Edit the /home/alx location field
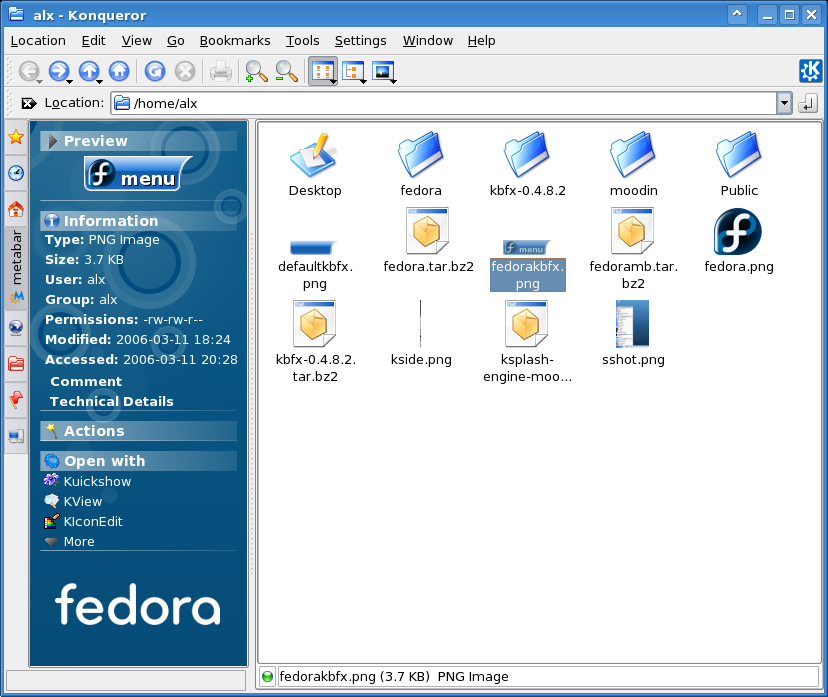Image resolution: width=828 pixels, height=697 pixels. [x=444, y=103]
